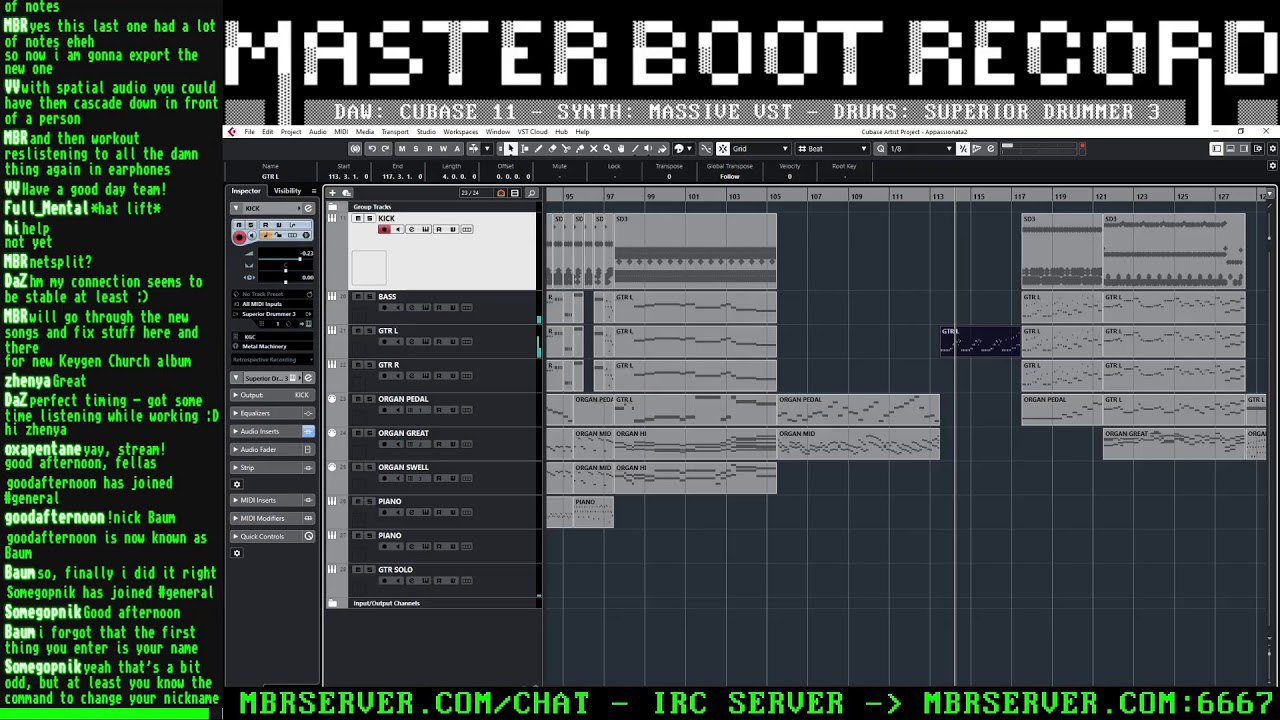Open info line settings gear

pyautogui.click(x=1272, y=166)
